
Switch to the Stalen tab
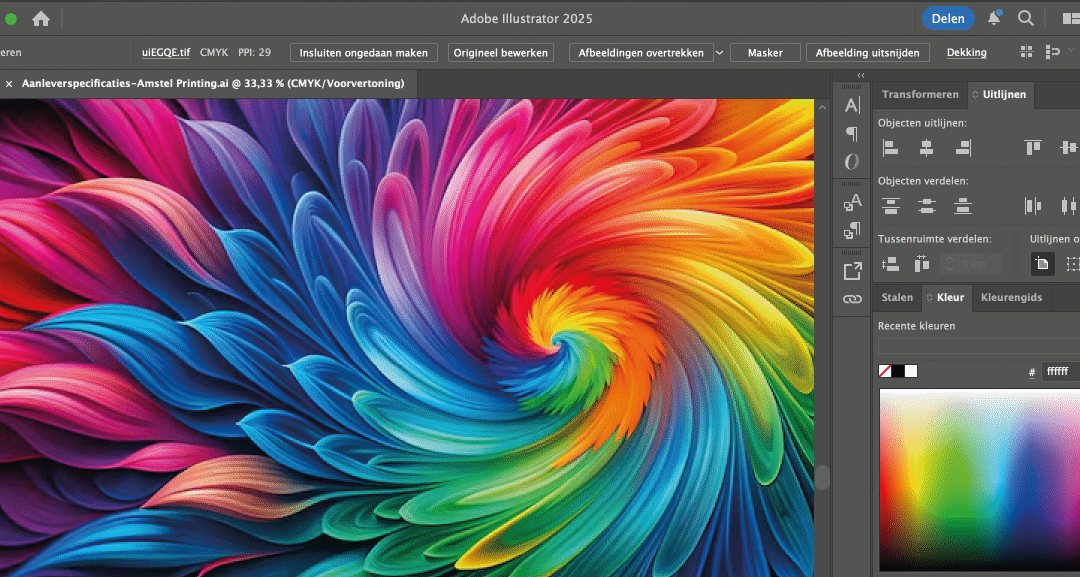[x=897, y=297]
